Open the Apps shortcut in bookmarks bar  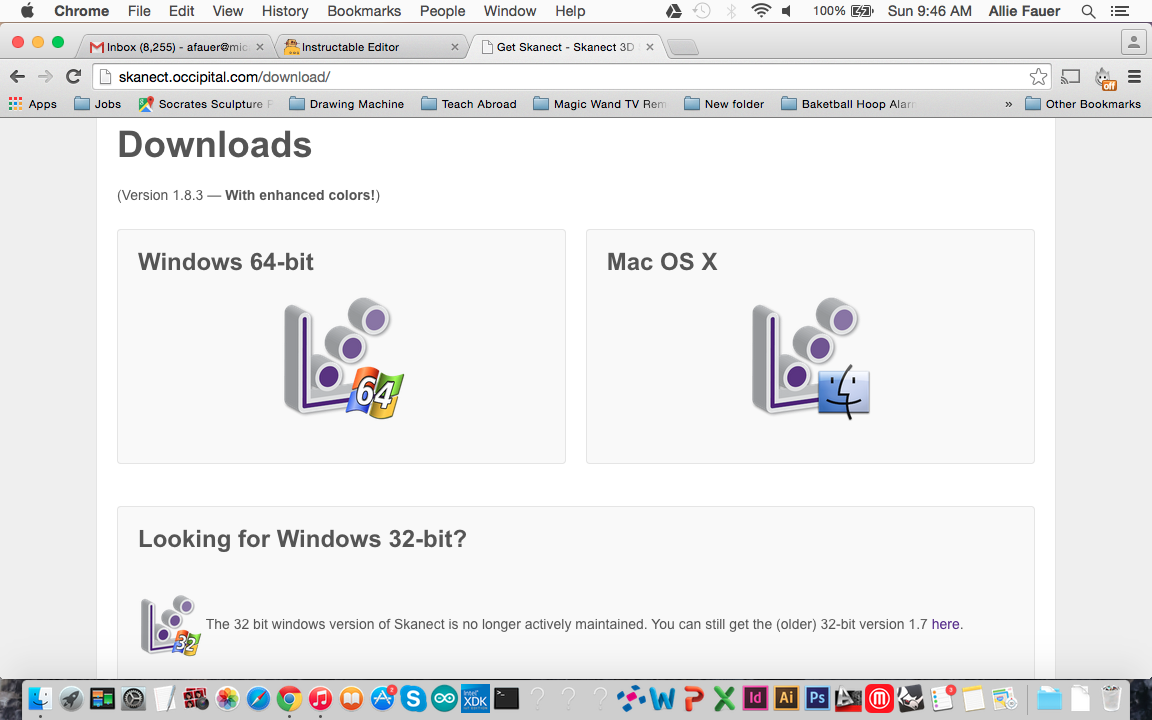(32, 104)
